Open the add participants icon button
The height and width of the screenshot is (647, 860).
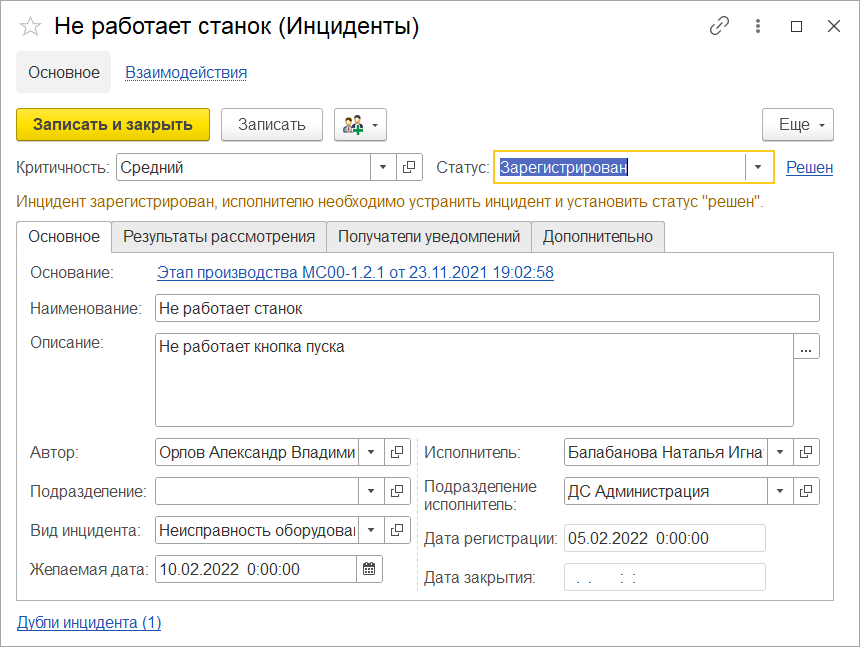pyautogui.click(x=360, y=125)
